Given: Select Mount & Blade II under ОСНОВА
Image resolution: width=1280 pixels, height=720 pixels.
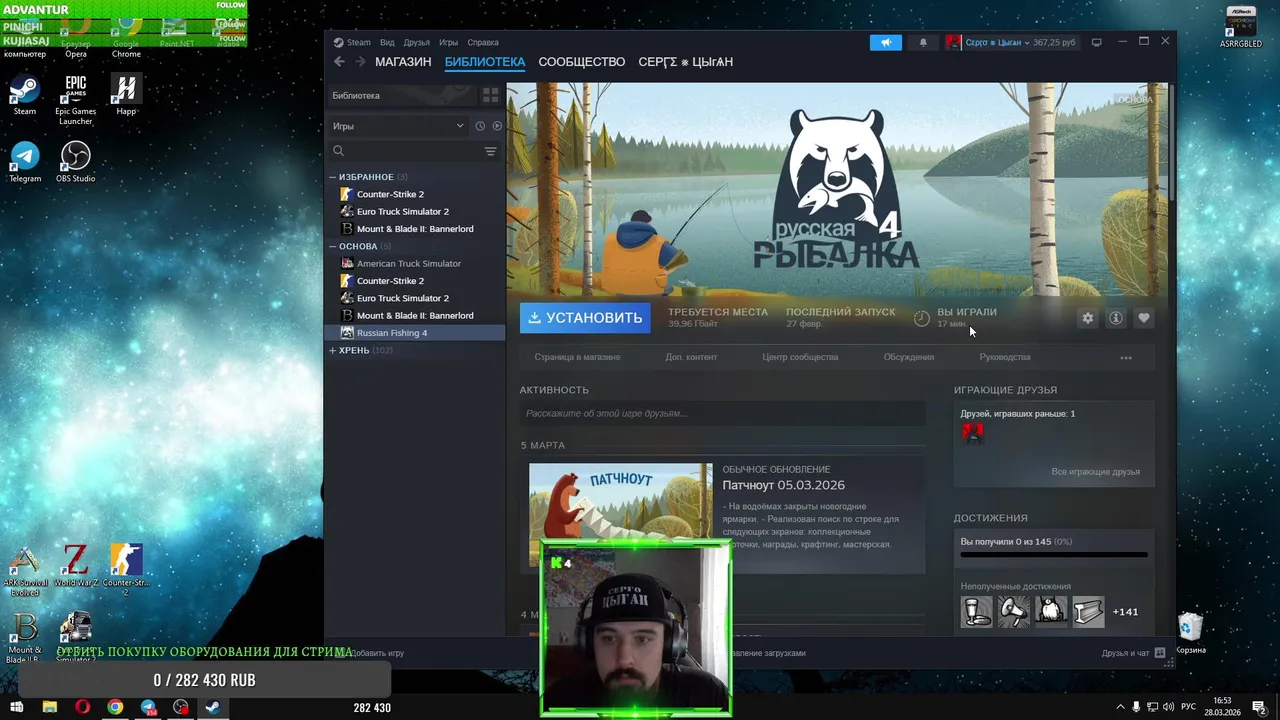Looking at the screenshot, I should (417, 316).
